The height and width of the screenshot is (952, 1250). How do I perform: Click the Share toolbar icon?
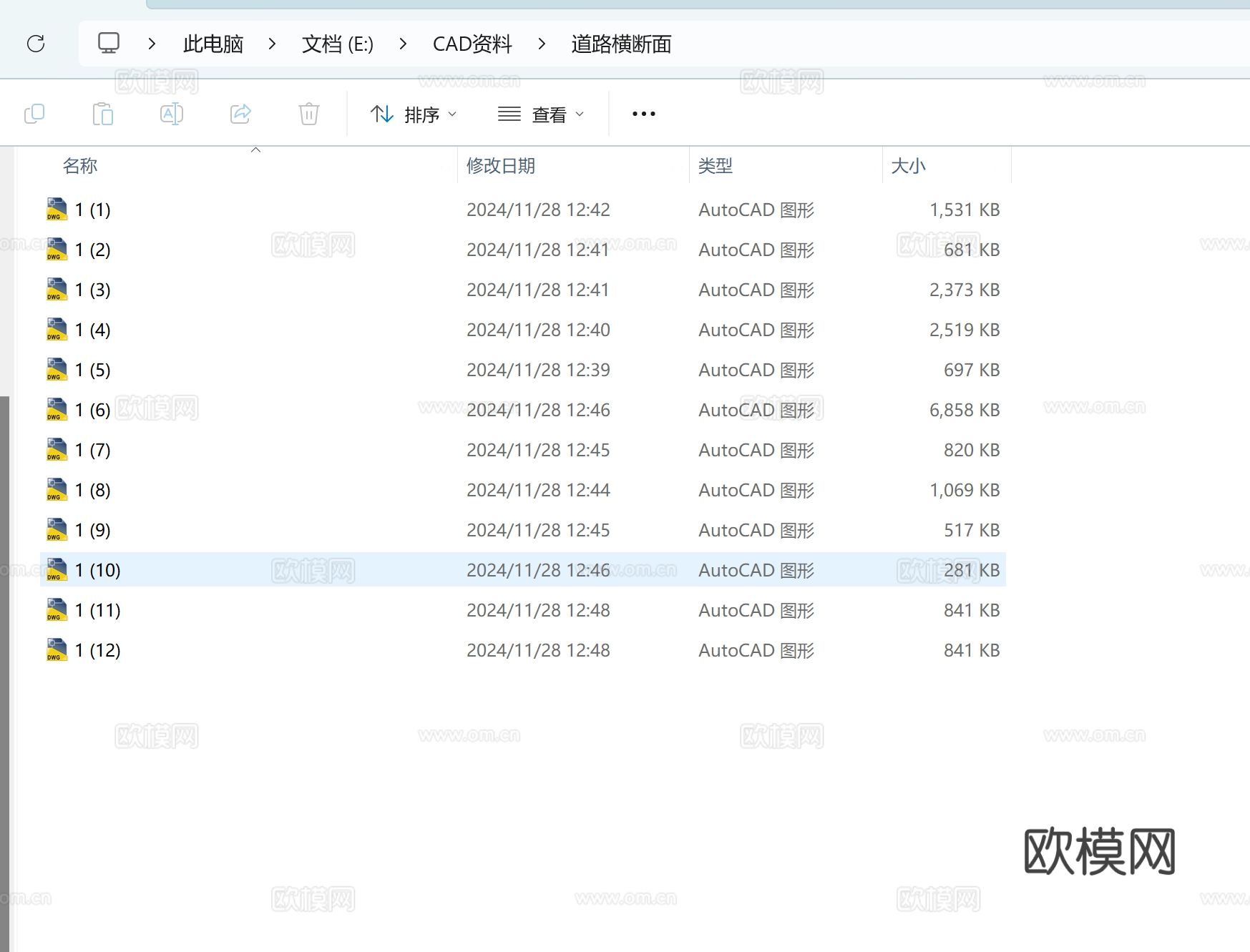pyautogui.click(x=240, y=114)
